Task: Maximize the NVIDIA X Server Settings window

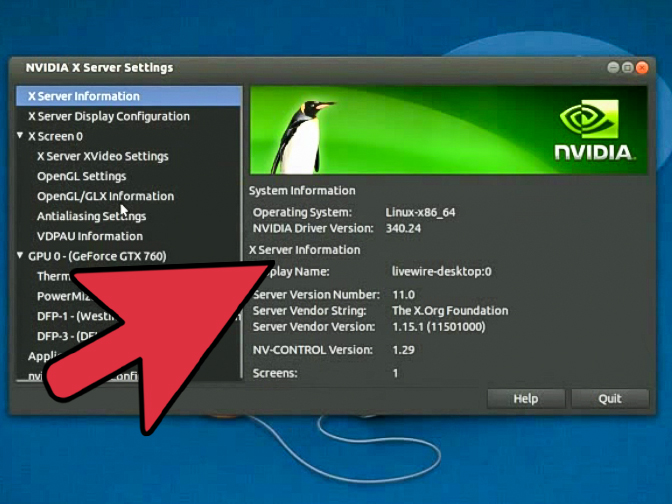Action: [x=627, y=68]
